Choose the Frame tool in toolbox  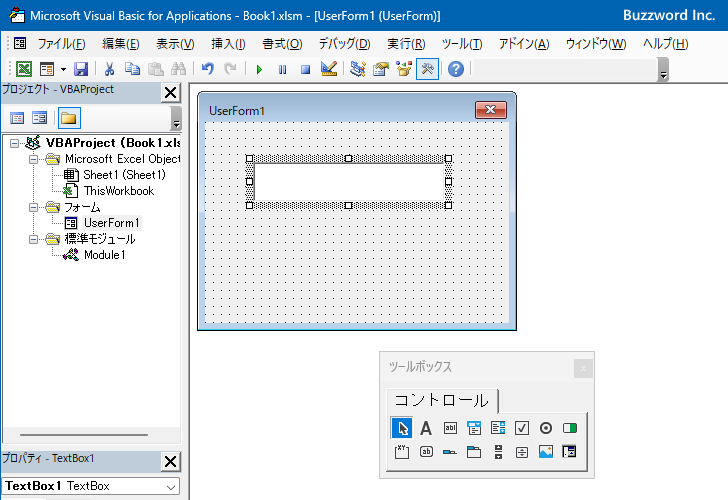click(x=402, y=452)
